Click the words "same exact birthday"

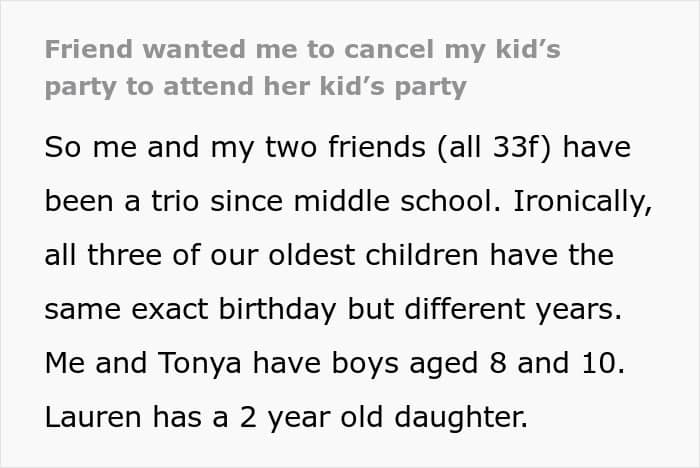tap(190, 309)
